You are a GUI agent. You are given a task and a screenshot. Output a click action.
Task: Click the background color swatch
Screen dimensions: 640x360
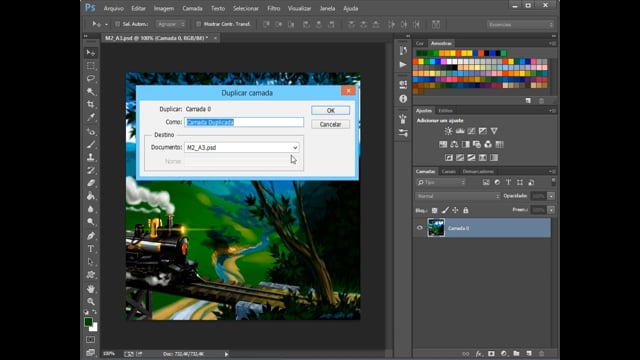[x=95, y=328]
